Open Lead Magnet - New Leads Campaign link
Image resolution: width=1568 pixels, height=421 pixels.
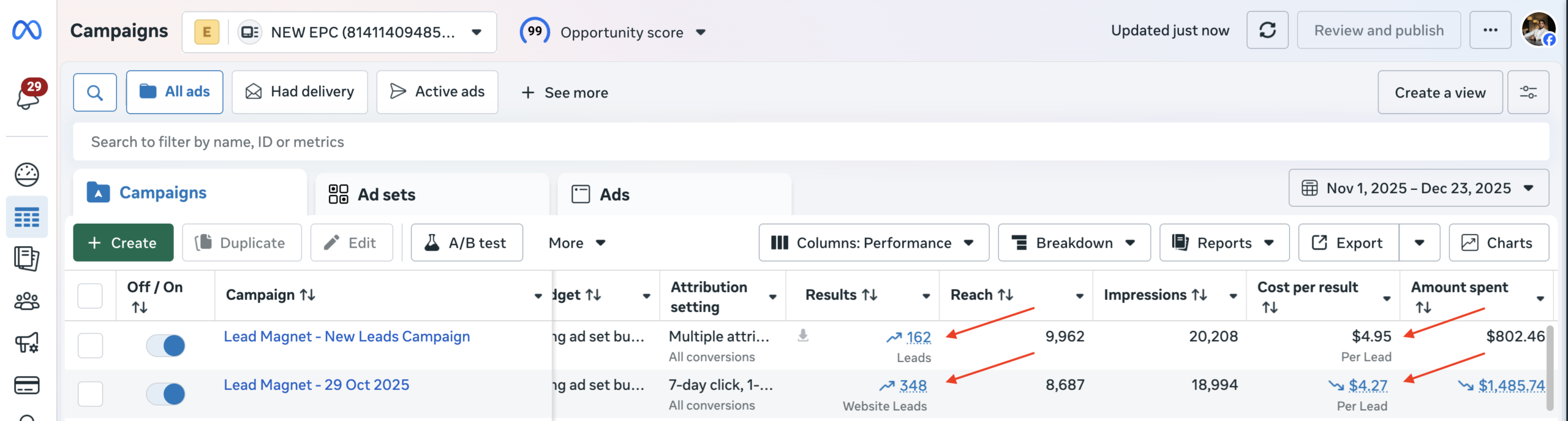click(x=347, y=336)
